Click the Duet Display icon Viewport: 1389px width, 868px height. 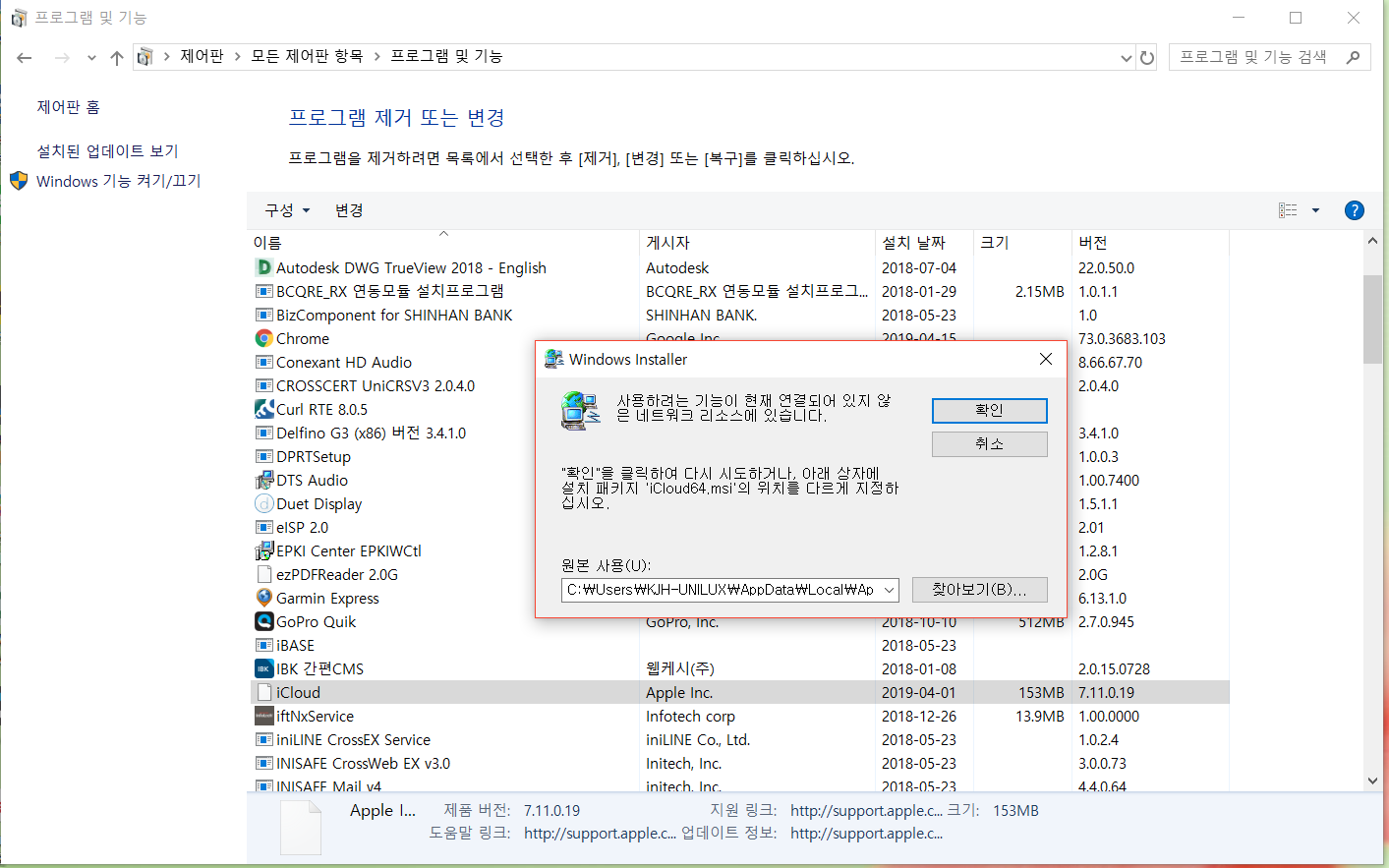point(263,503)
